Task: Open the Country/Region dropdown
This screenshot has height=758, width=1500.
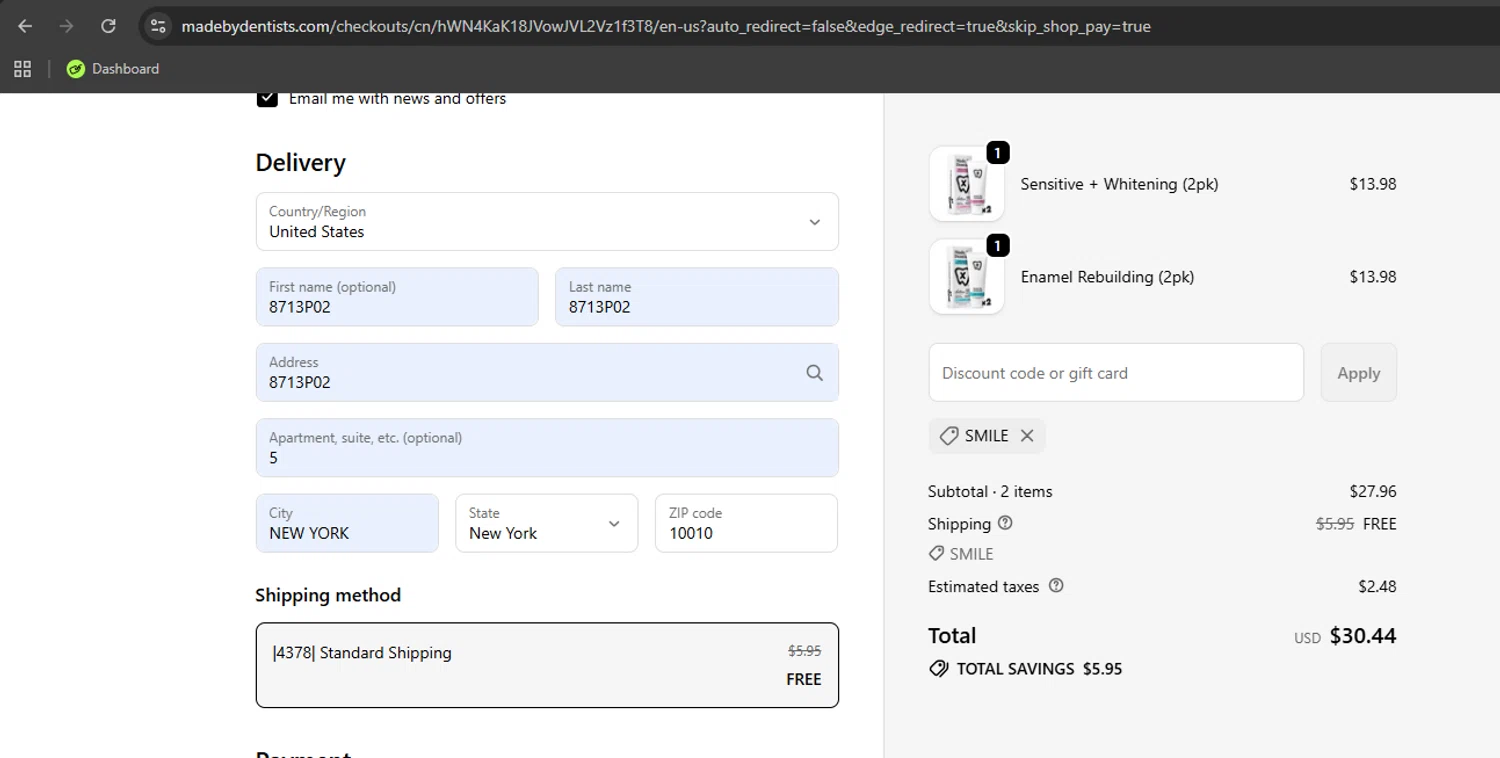Action: click(x=547, y=221)
